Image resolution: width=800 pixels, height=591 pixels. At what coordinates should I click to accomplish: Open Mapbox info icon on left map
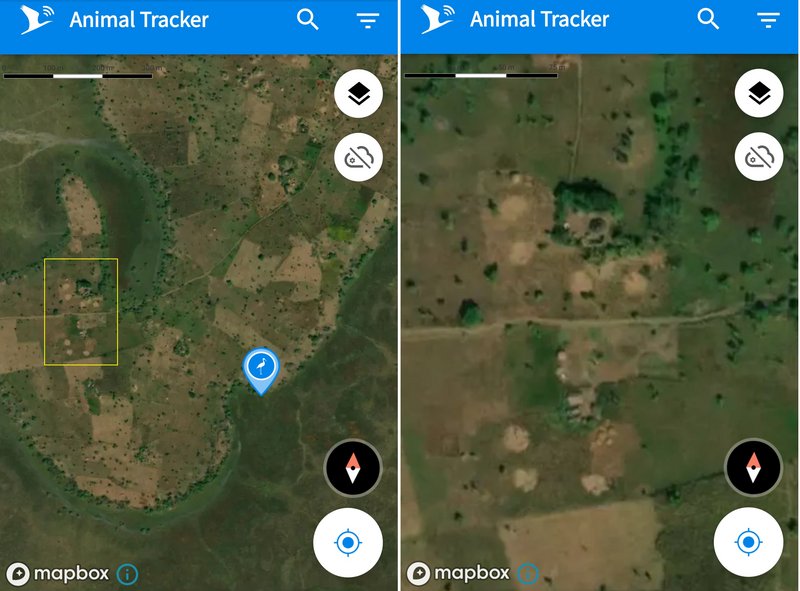(x=127, y=574)
